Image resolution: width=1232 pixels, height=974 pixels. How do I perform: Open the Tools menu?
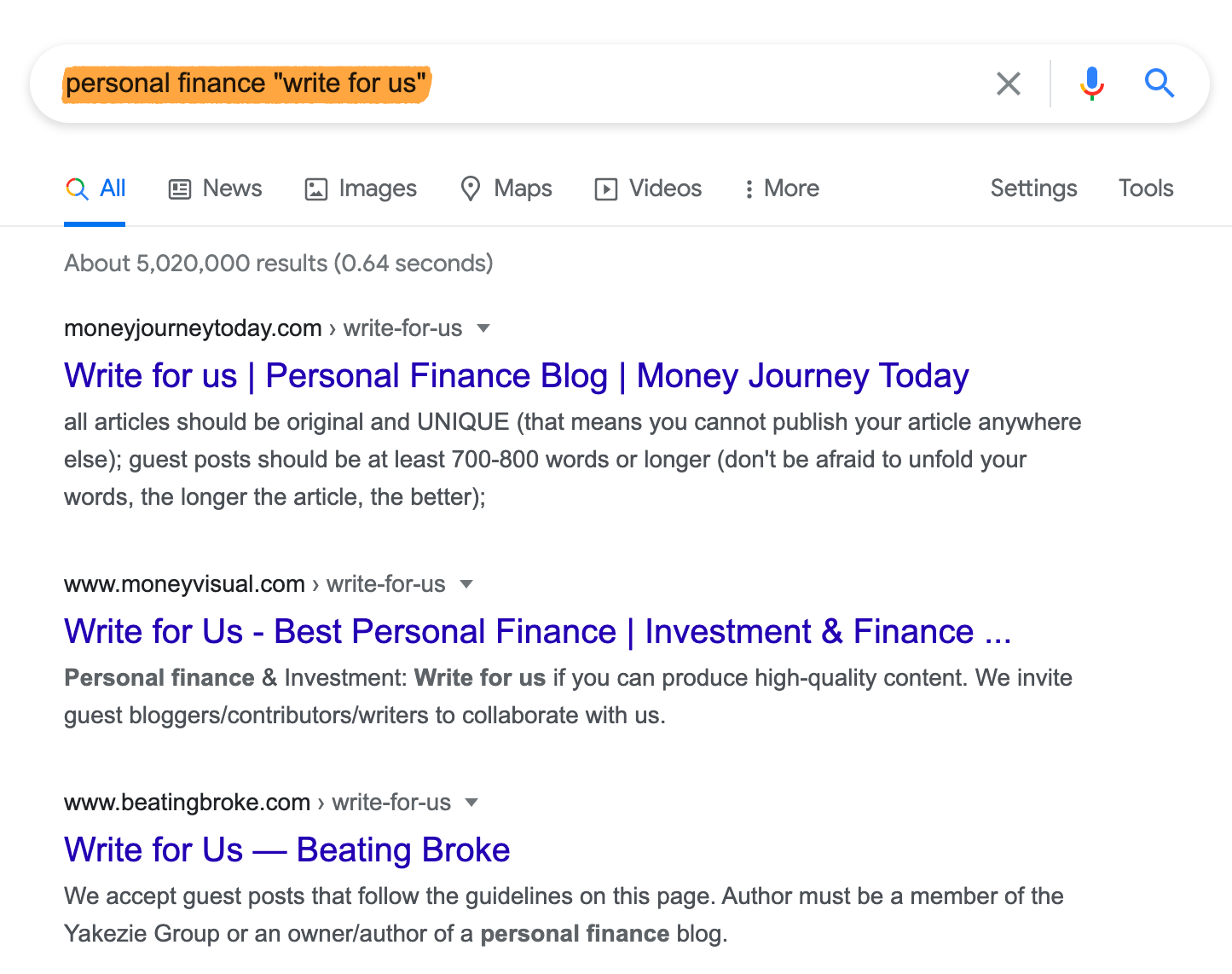[x=1146, y=188]
